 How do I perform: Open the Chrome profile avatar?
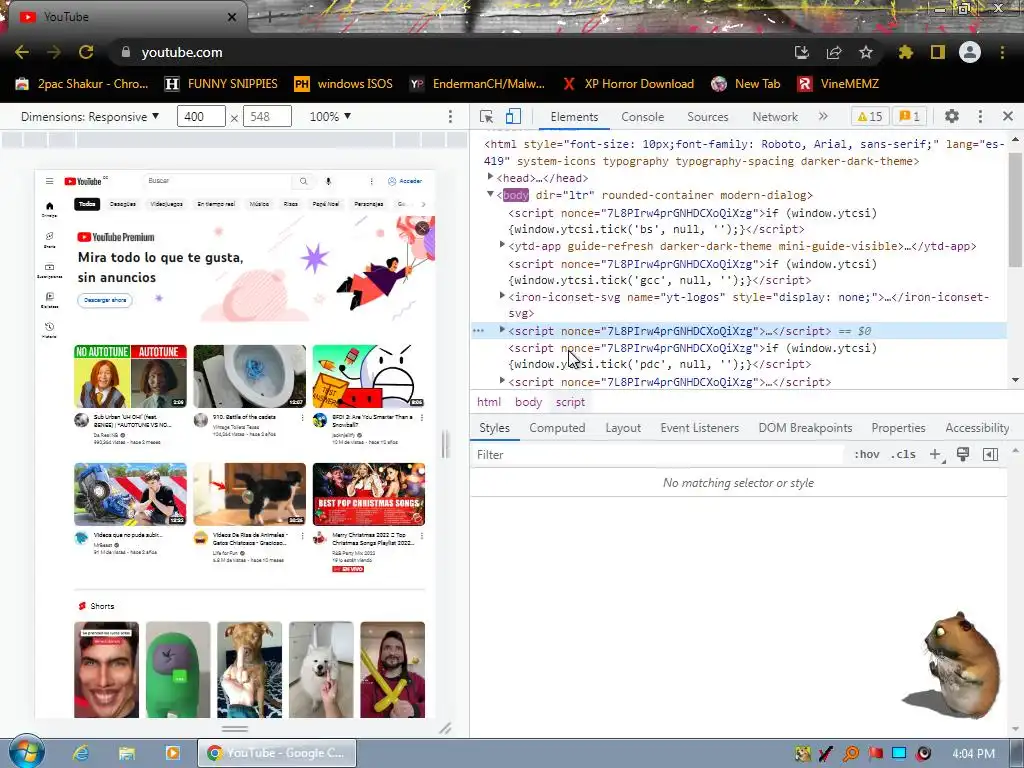click(x=970, y=52)
